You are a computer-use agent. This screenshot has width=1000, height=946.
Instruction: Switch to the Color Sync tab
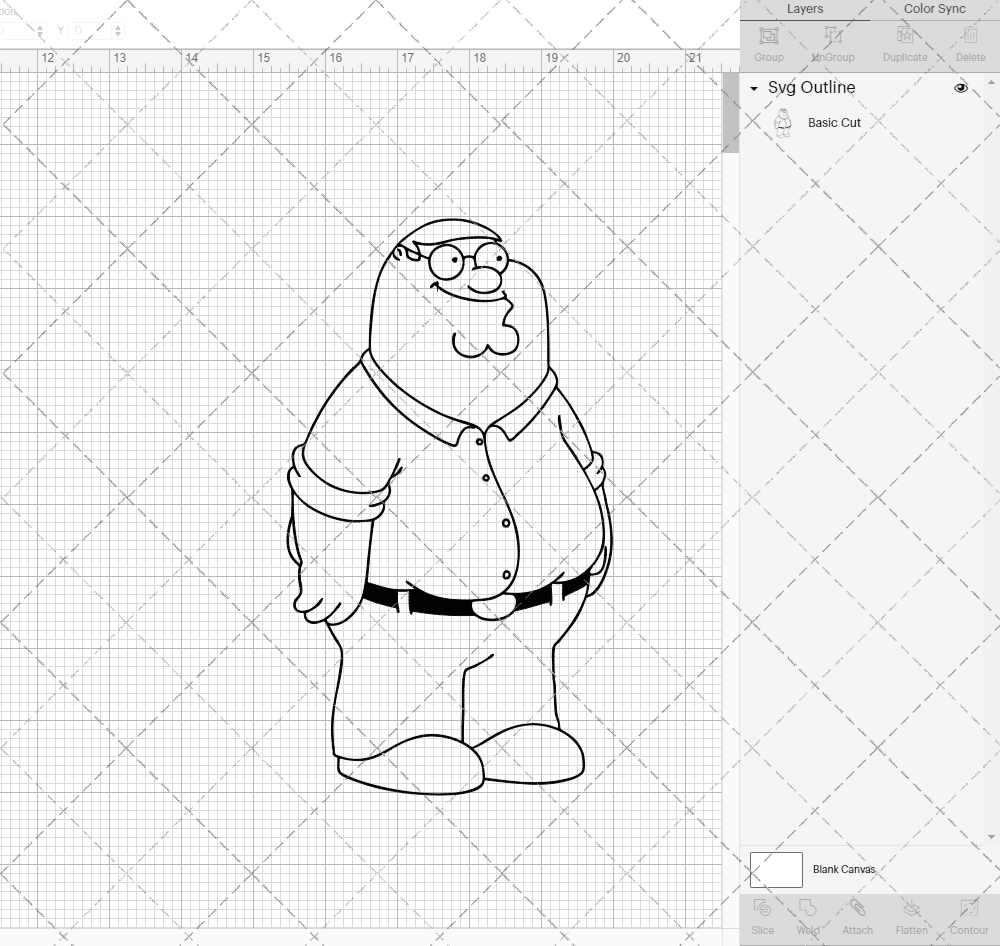click(934, 9)
